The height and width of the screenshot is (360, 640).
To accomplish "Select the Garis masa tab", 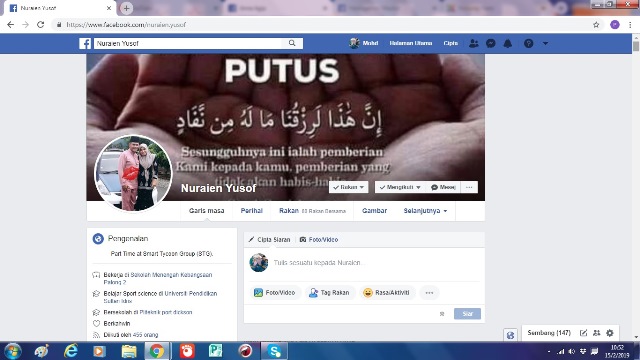I will 207,211.
